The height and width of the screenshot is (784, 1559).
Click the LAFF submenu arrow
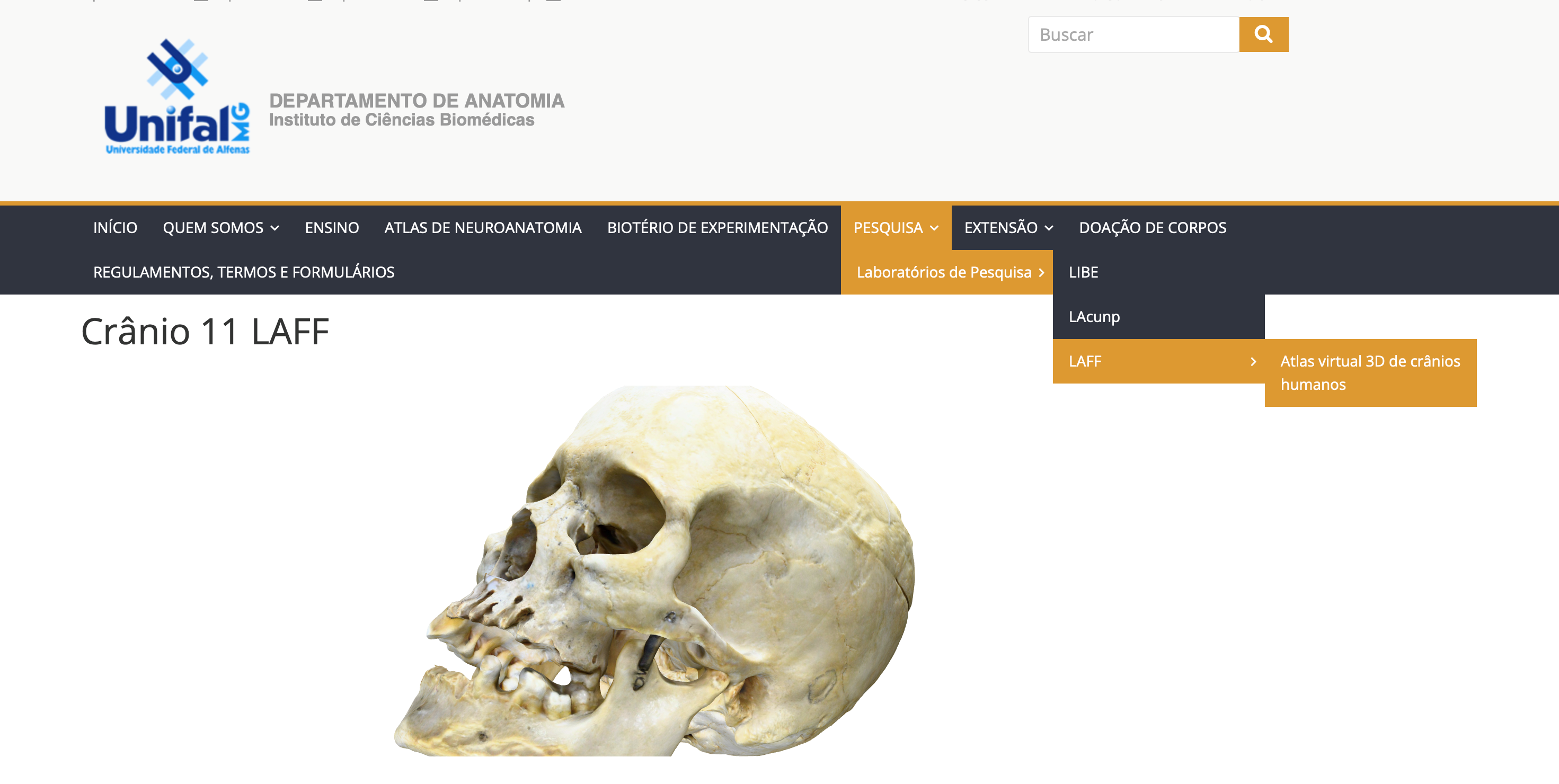pos(1253,361)
